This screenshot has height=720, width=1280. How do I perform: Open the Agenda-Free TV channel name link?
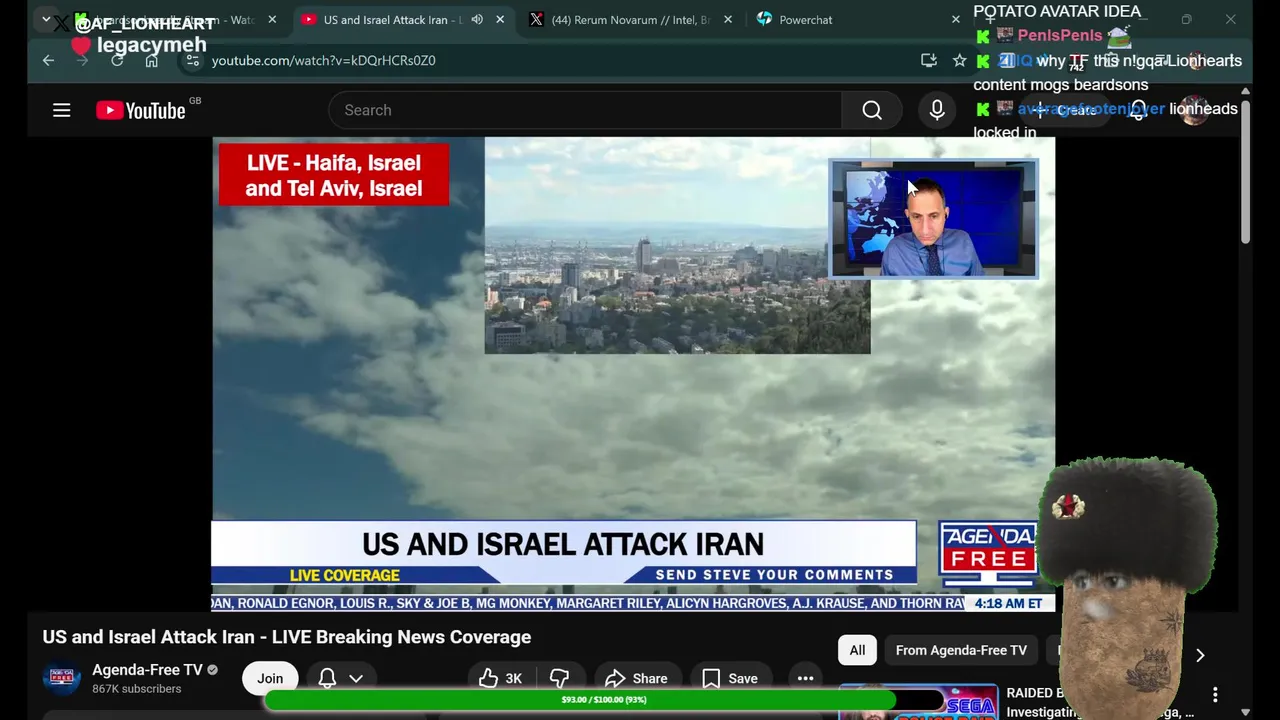147,670
